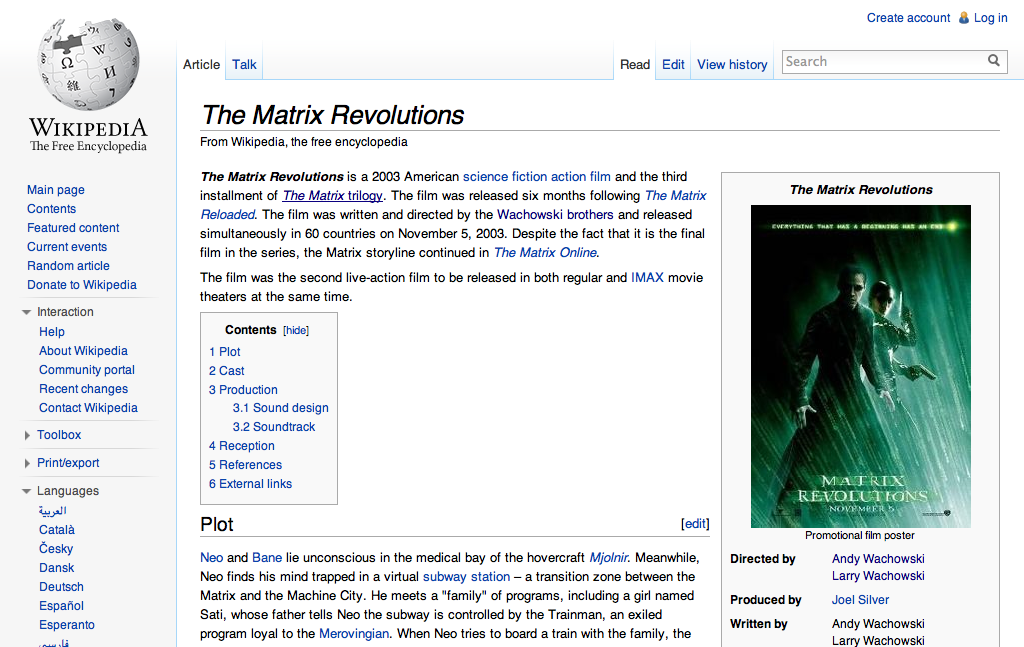Open The Matrix trilogy link
The height and width of the screenshot is (647, 1024).
332,195
